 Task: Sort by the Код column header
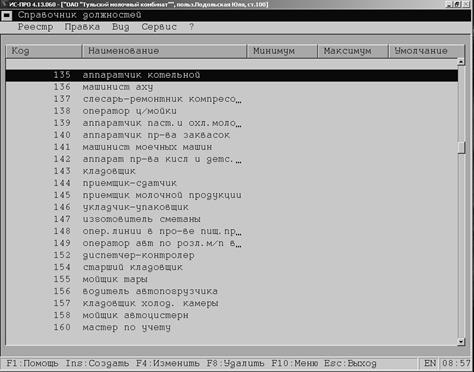[44, 51]
